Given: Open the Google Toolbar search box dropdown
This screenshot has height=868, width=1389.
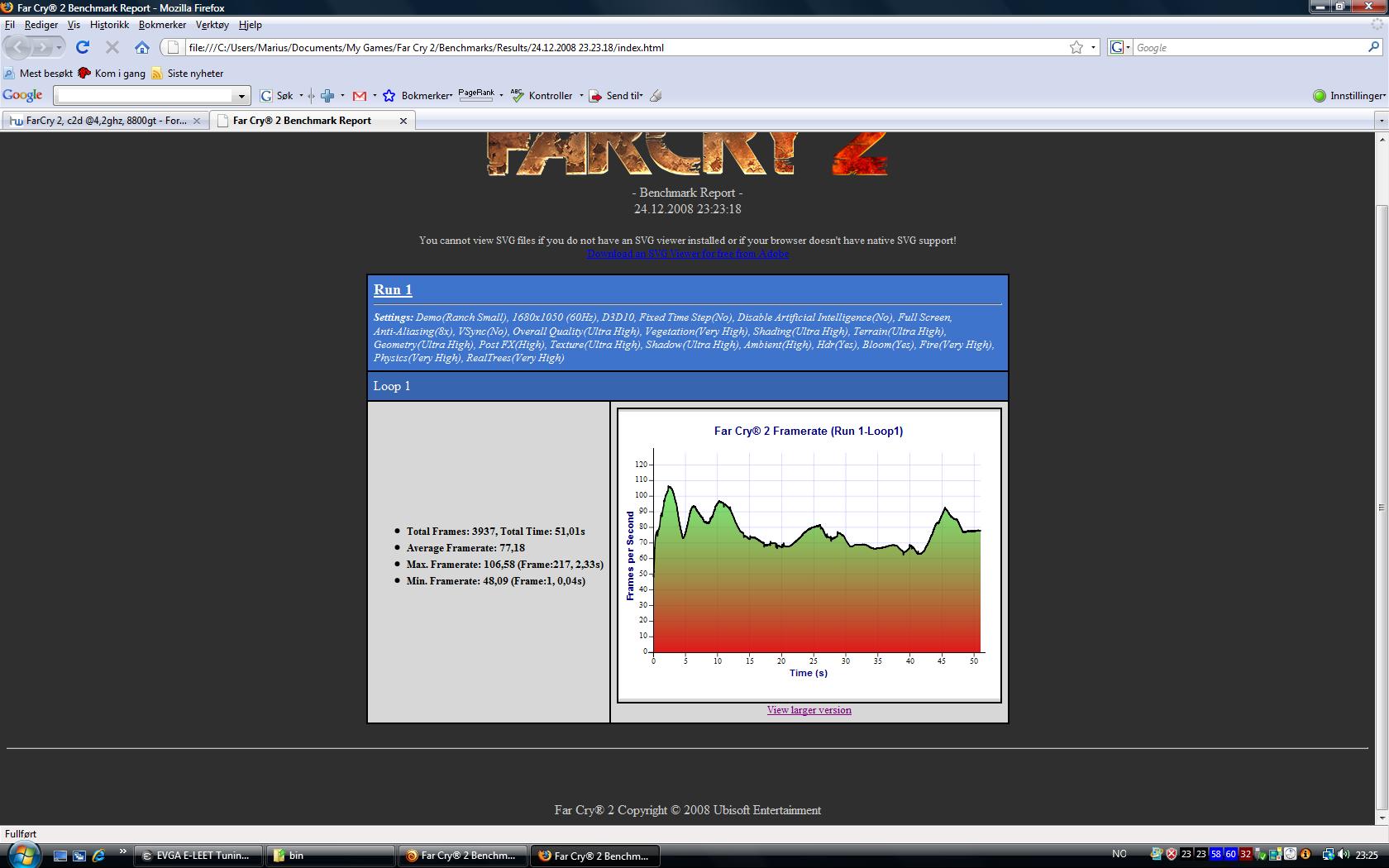Looking at the screenshot, I should 241,96.
